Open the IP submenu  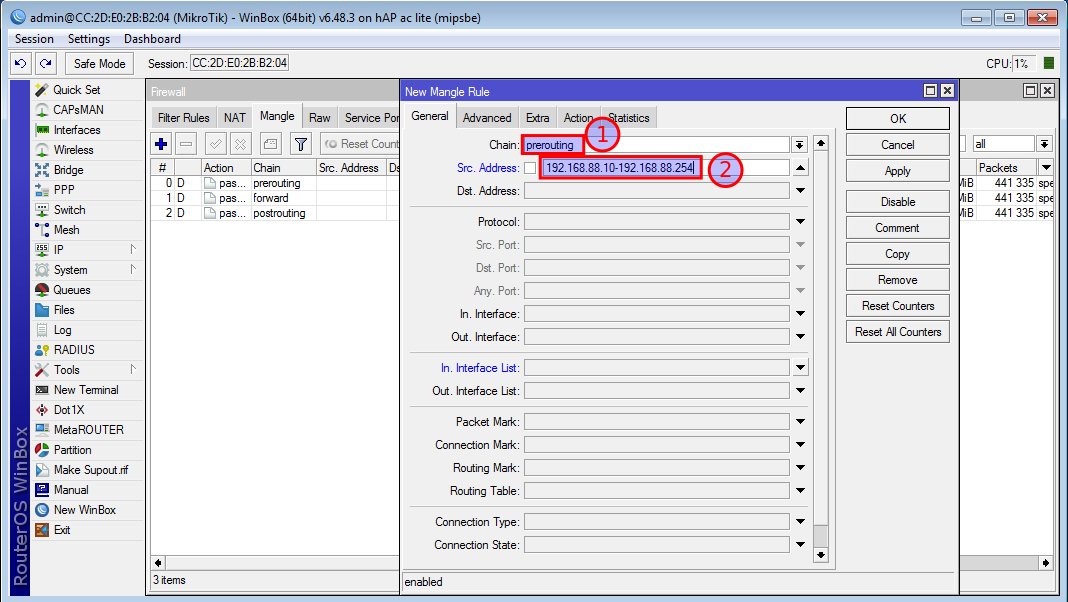[59, 250]
